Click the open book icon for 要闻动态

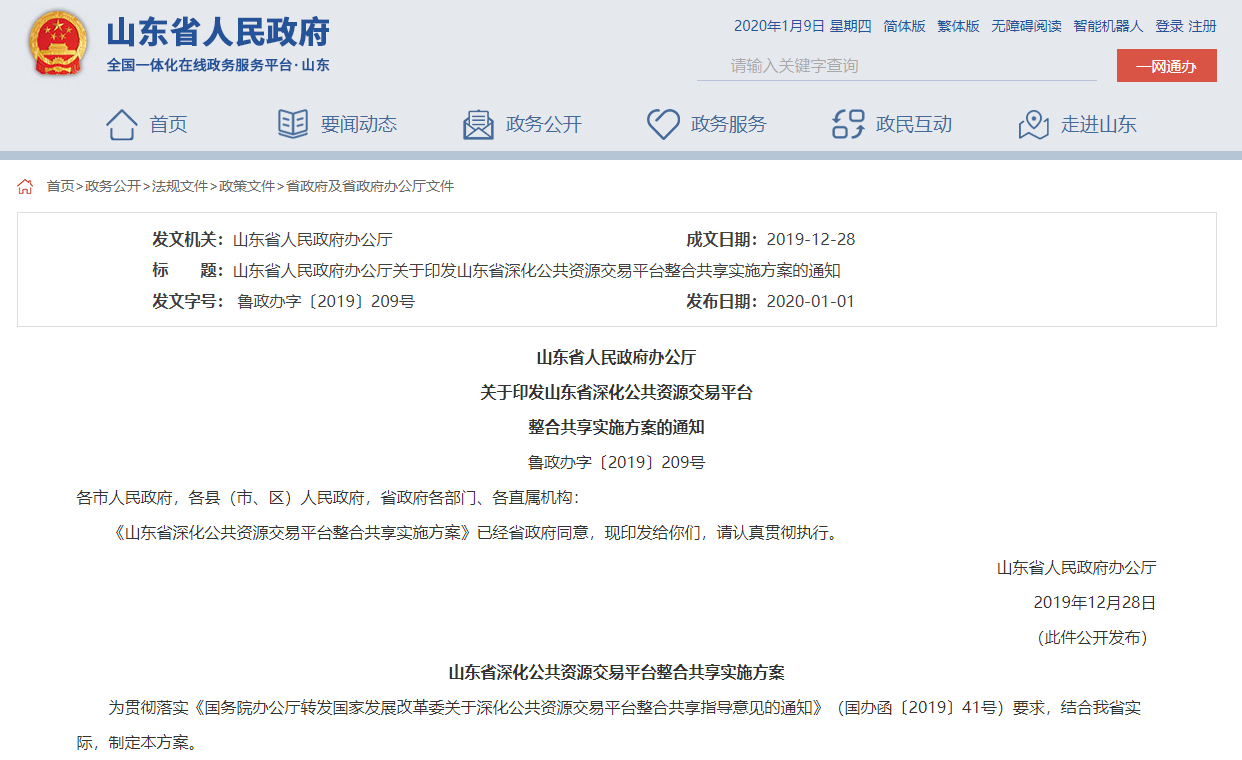coord(292,125)
